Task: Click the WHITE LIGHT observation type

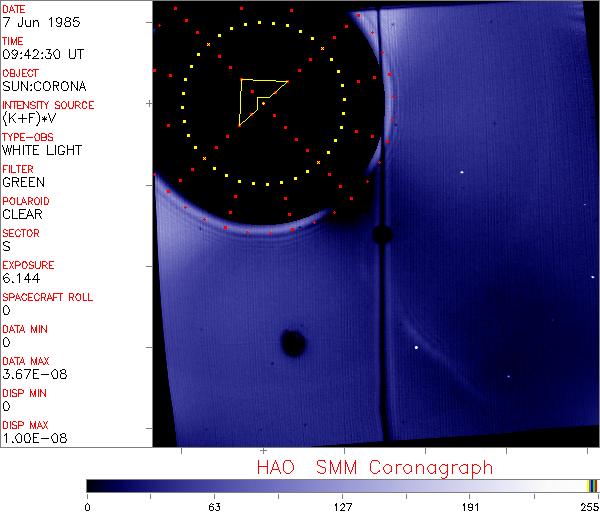Action: click(x=42, y=150)
